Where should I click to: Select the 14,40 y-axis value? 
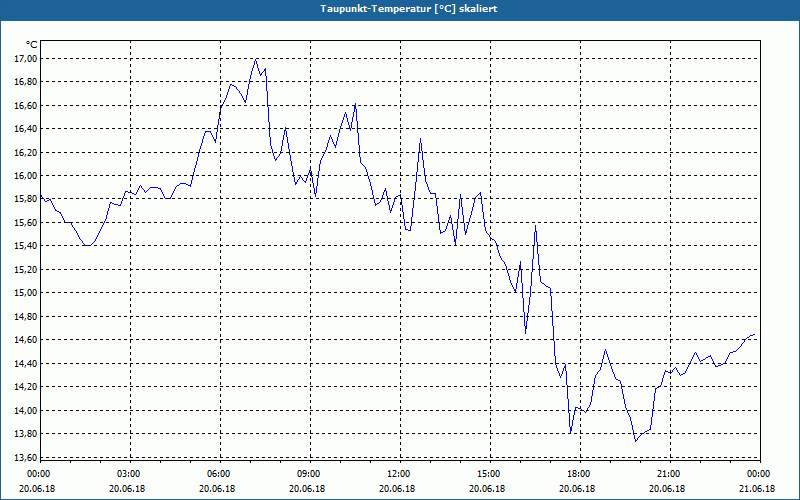click(x=26, y=363)
